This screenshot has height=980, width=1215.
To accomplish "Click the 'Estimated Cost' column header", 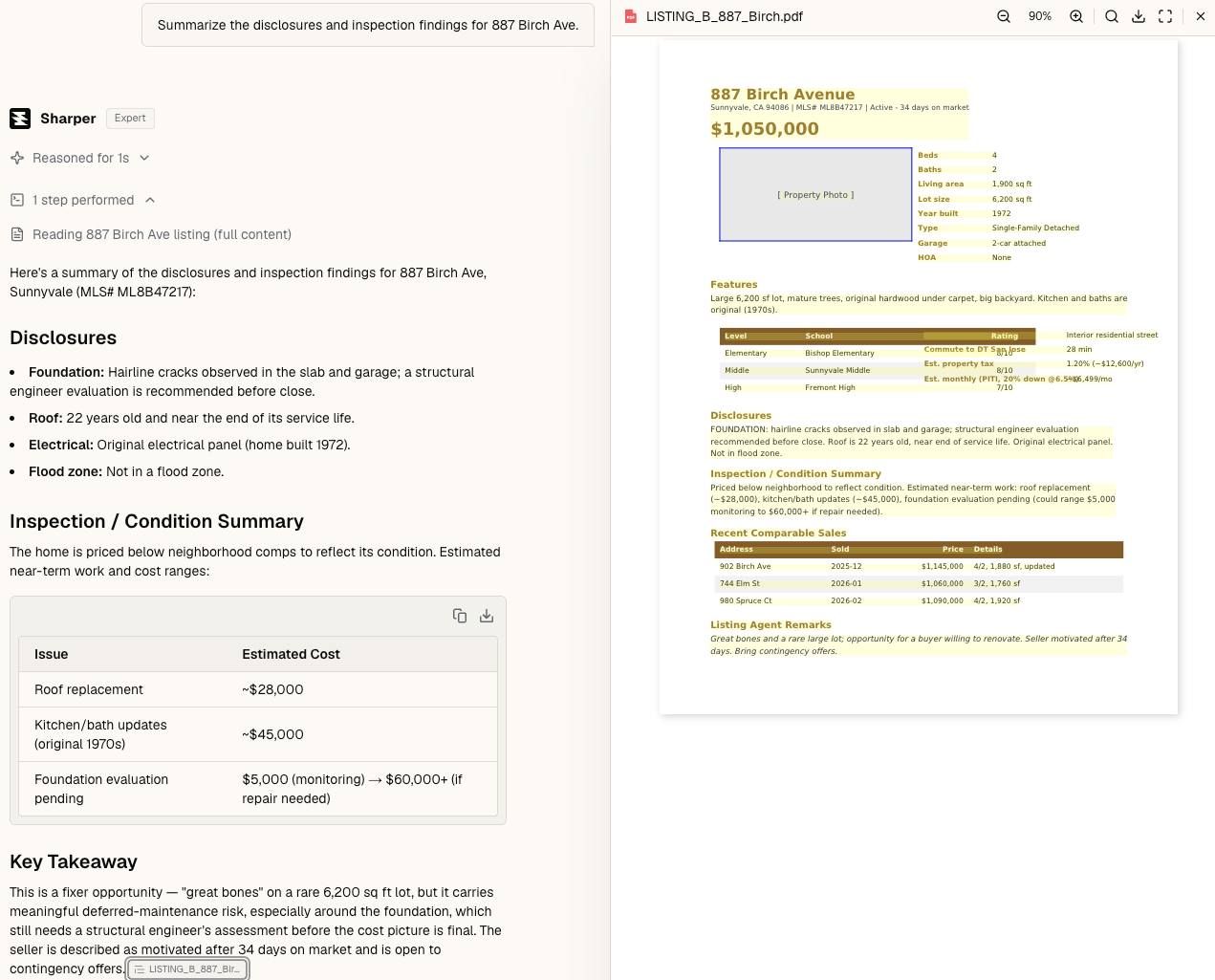I will tap(291, 654).
